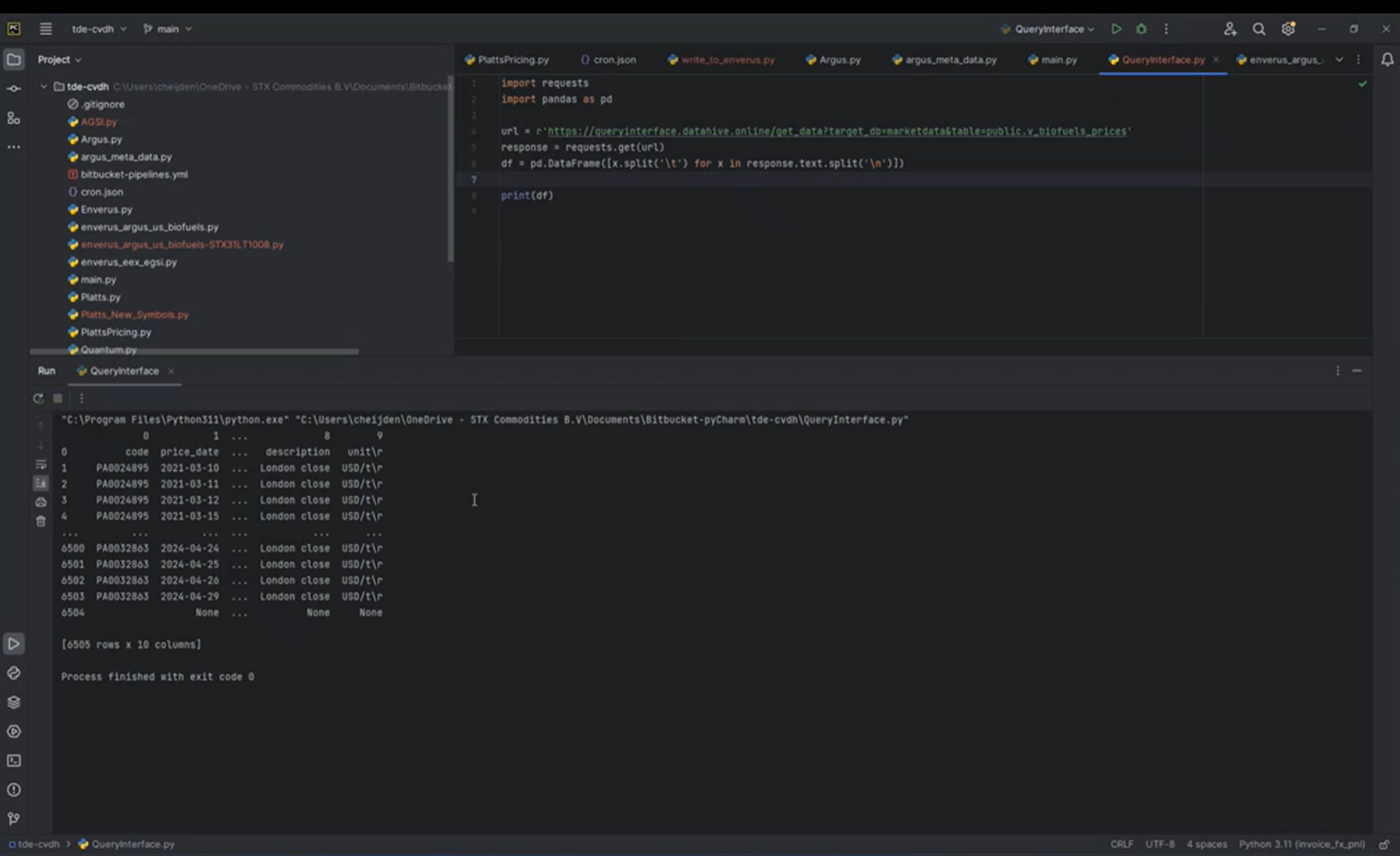Open Python 3.11 interpreter selector
Image resolution: width=1400 pixels, height=856 pixels.
(1302, 844)
